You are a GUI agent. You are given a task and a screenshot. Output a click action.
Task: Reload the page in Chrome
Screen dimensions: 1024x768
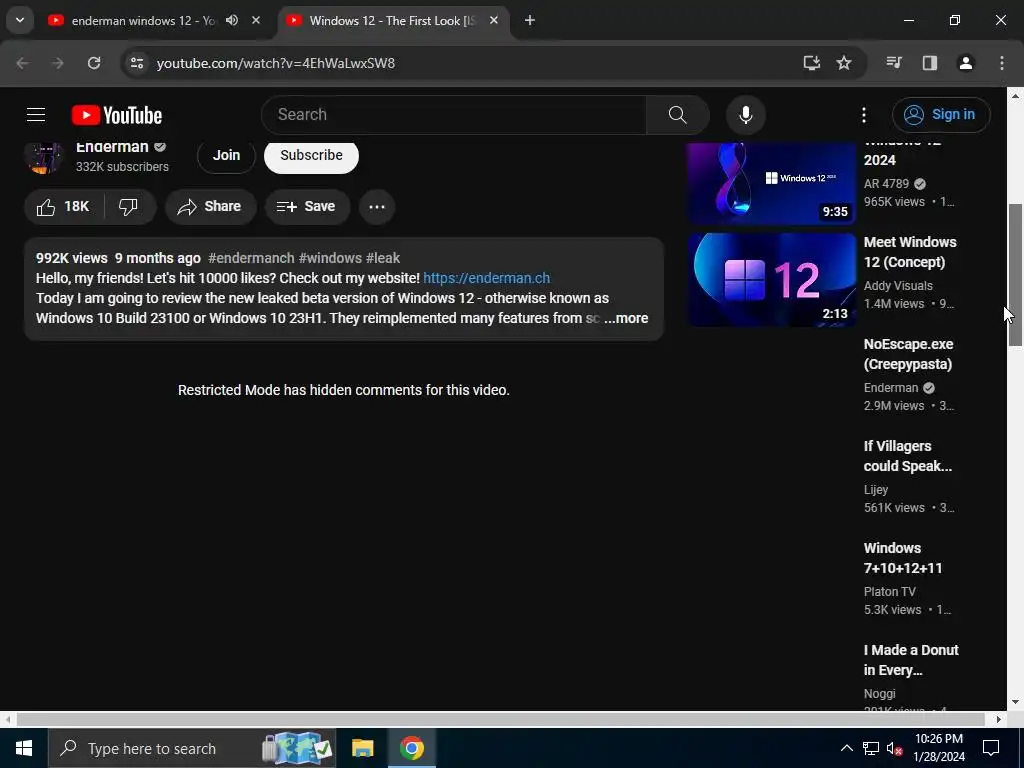[94, 63]
